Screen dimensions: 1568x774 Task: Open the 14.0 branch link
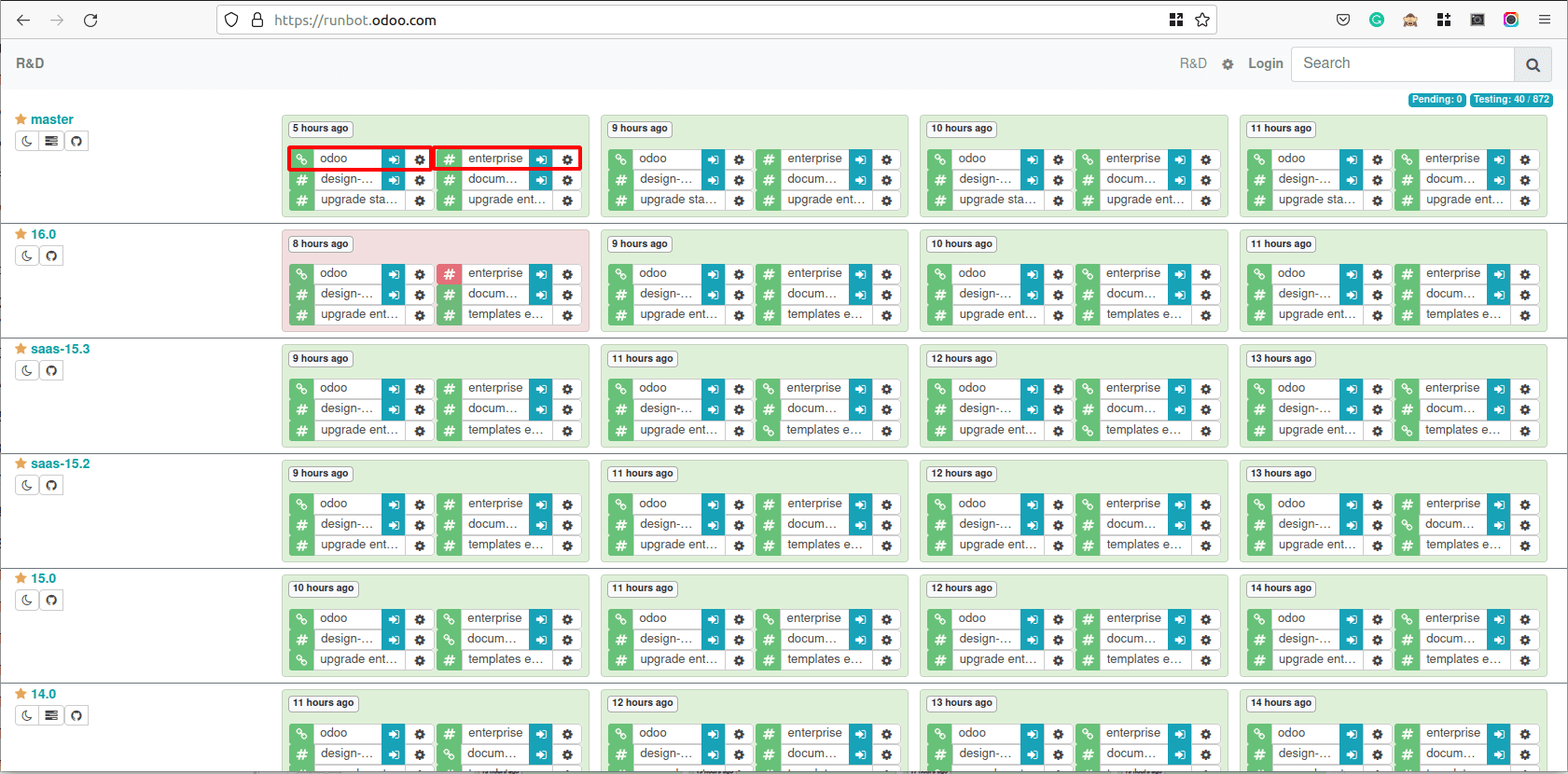click(43, 694)
